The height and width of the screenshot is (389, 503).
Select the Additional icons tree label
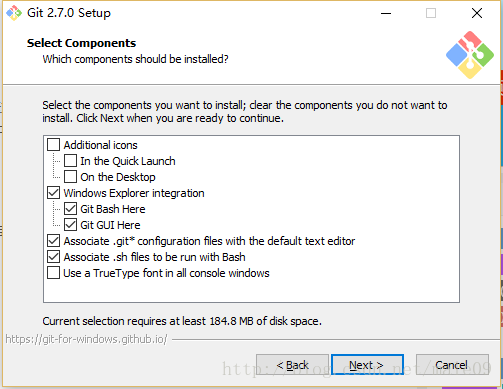(x=100, y=145)
